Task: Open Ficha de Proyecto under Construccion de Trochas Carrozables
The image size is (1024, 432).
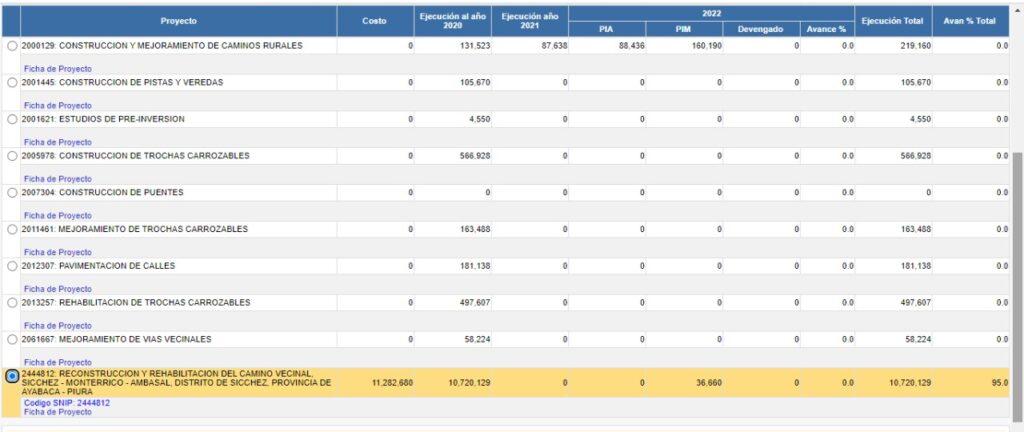Action: 57,179
